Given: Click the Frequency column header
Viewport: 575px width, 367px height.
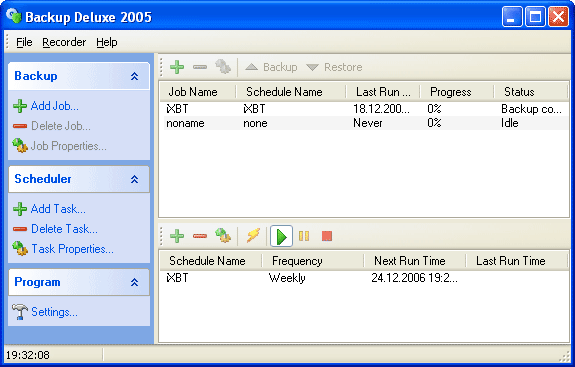Looking at the screenshot, I should pyautogui.click(x=313, y=261).
